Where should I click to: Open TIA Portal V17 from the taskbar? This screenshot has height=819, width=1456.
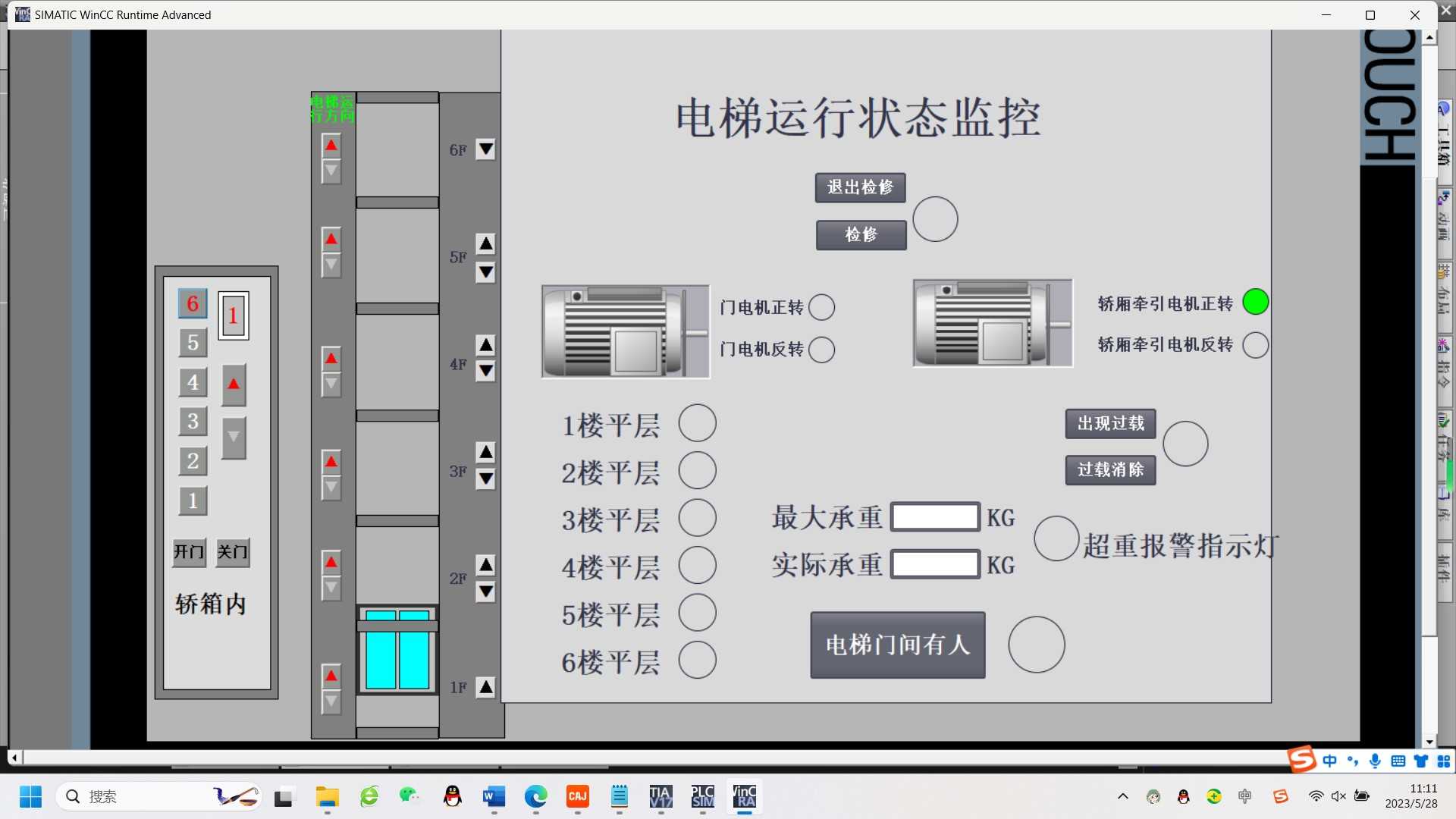click(661, 797)
